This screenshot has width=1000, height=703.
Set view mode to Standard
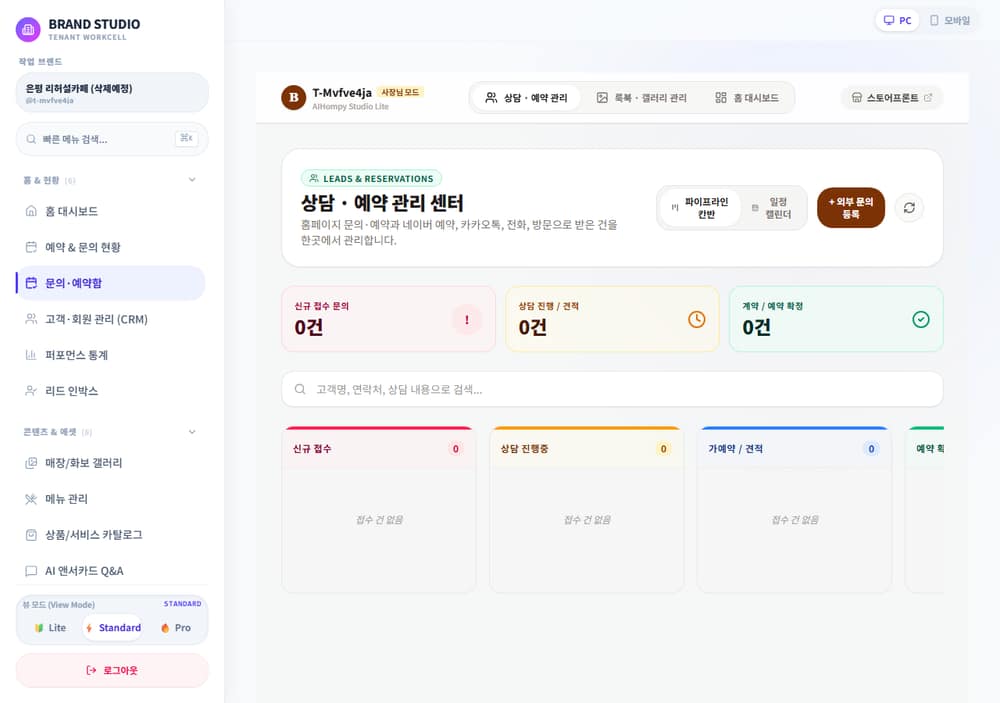114,628
